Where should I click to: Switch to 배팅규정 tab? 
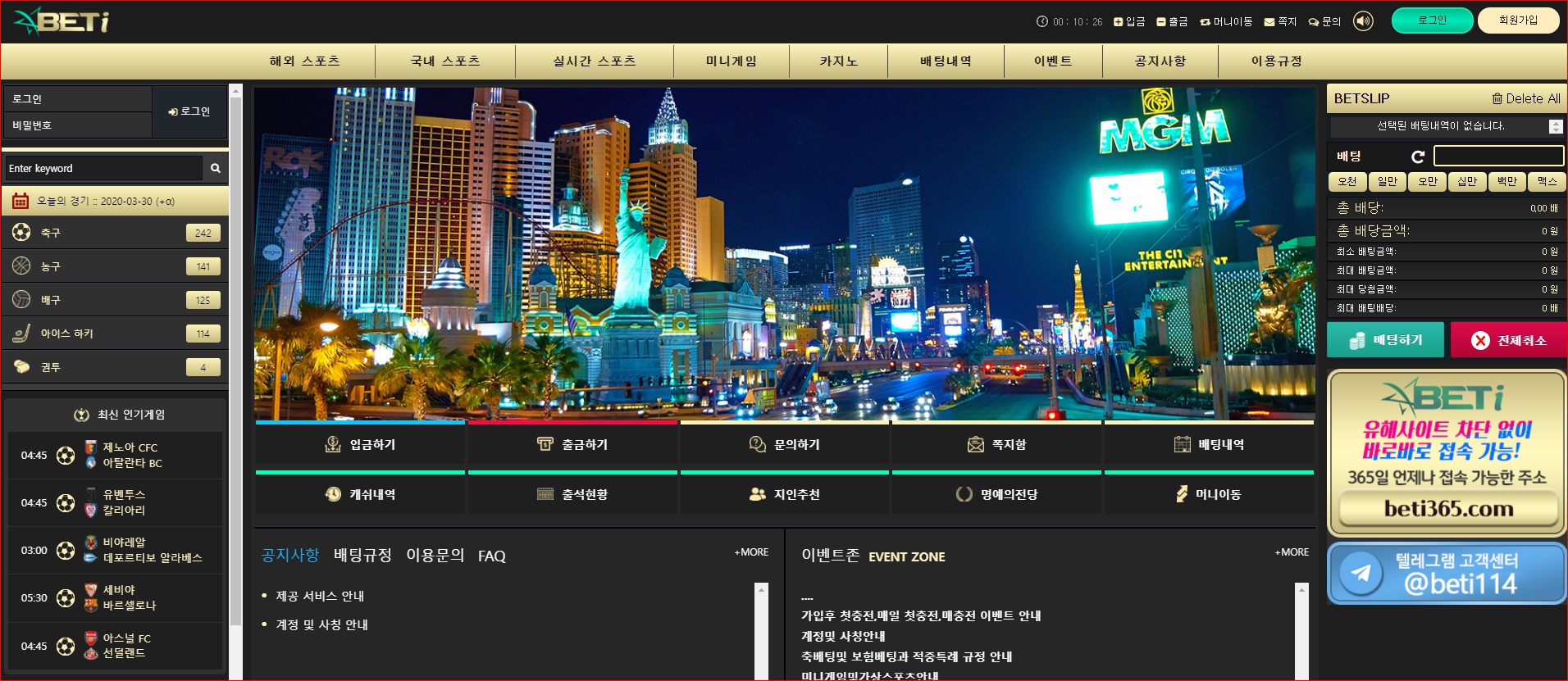tap(362, 556)
